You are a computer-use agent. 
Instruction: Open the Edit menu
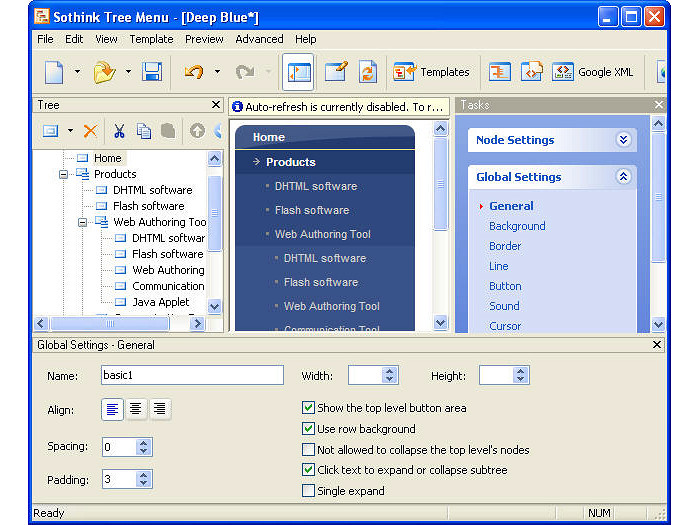tap(74, 39)
